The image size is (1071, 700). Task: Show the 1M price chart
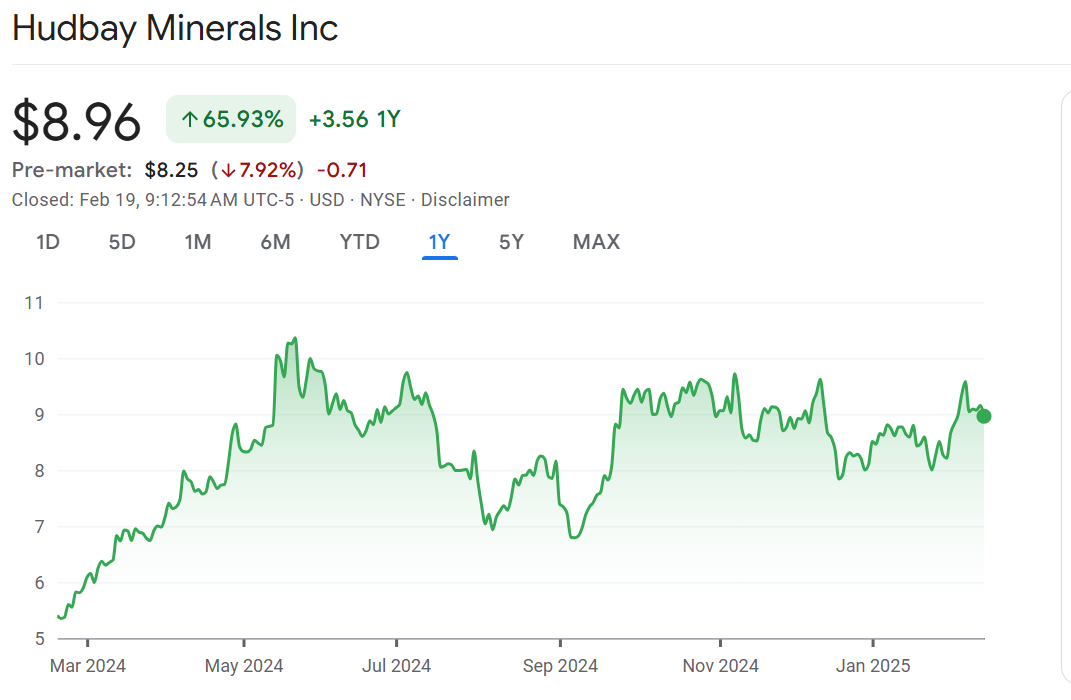coord(198,242)
